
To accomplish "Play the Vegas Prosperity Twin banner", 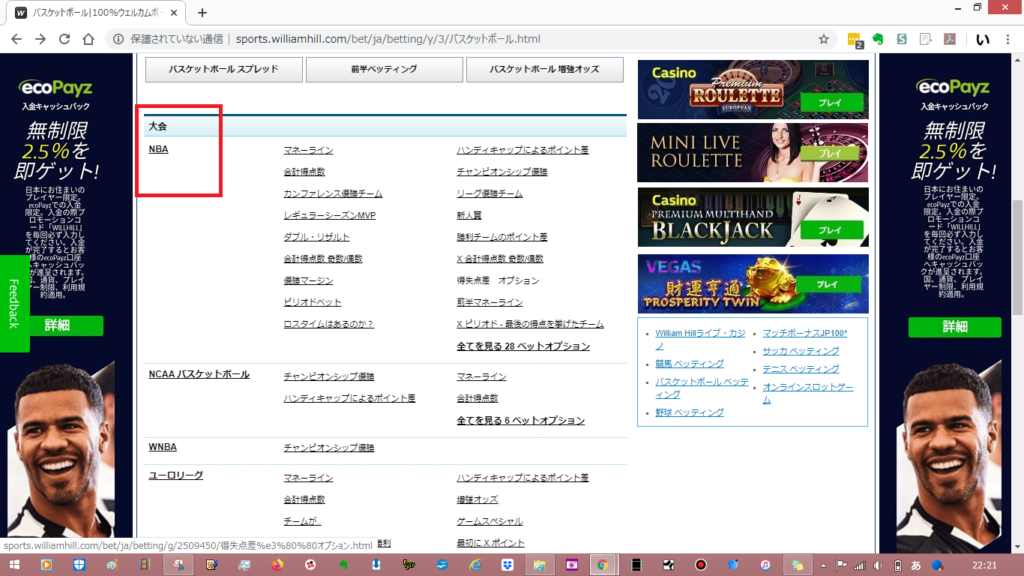I will [827, 284].
